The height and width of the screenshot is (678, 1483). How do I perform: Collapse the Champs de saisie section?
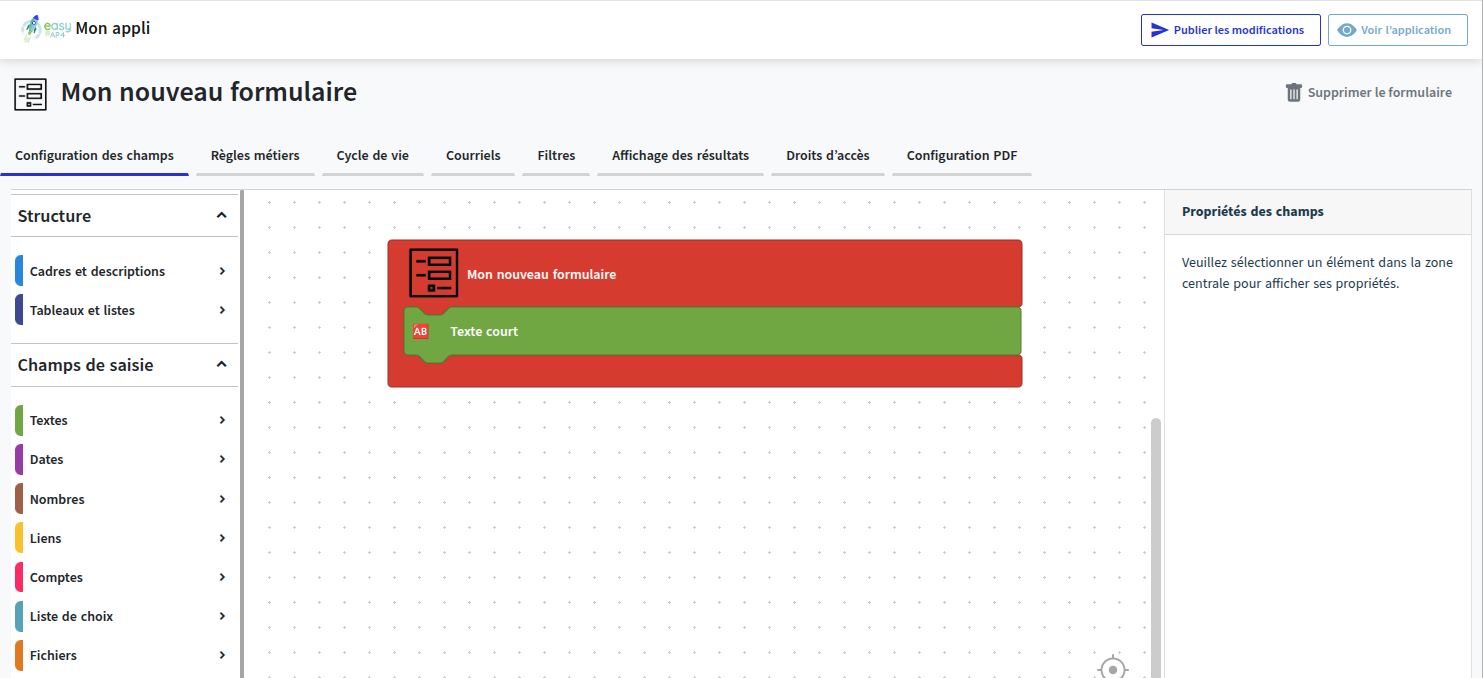(x=221, y=365)
